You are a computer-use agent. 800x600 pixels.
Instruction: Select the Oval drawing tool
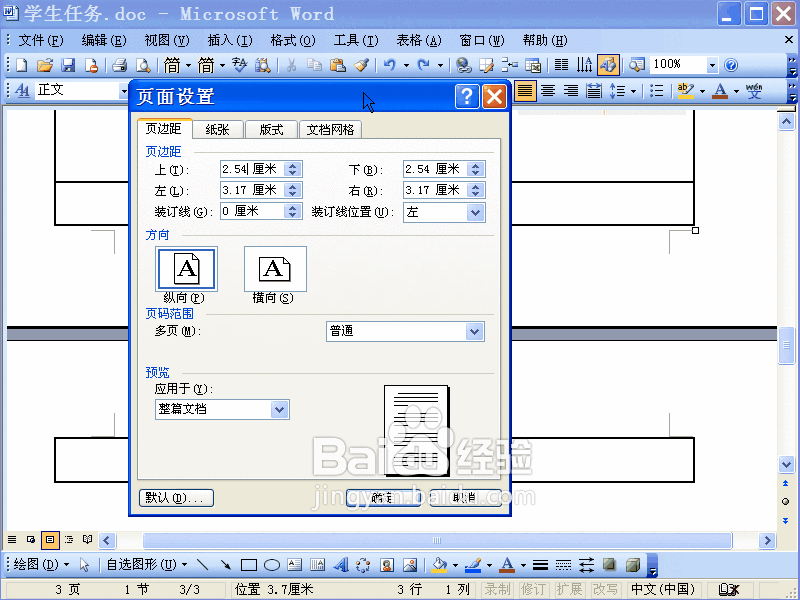click(272, 562)
